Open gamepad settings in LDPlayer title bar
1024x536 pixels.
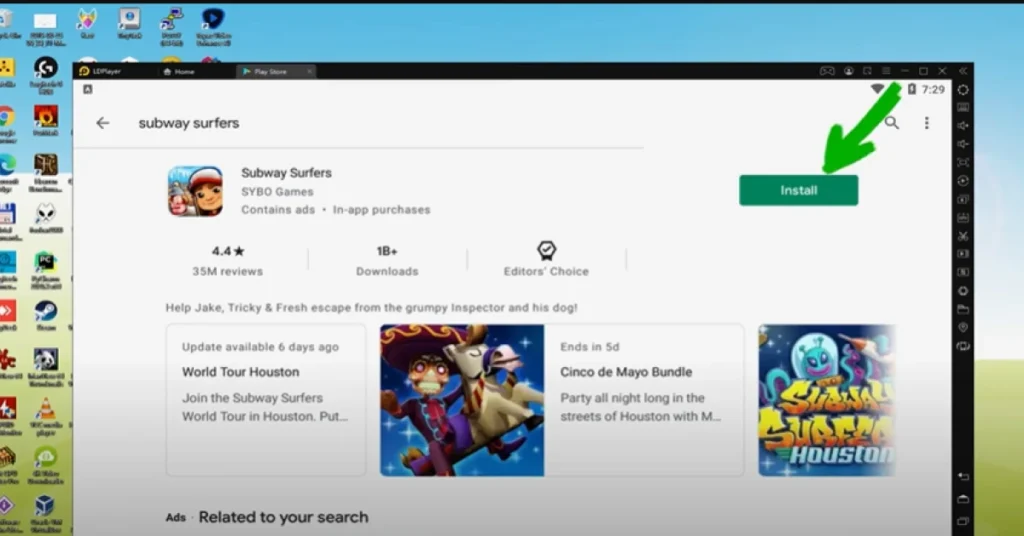[827, 71]
